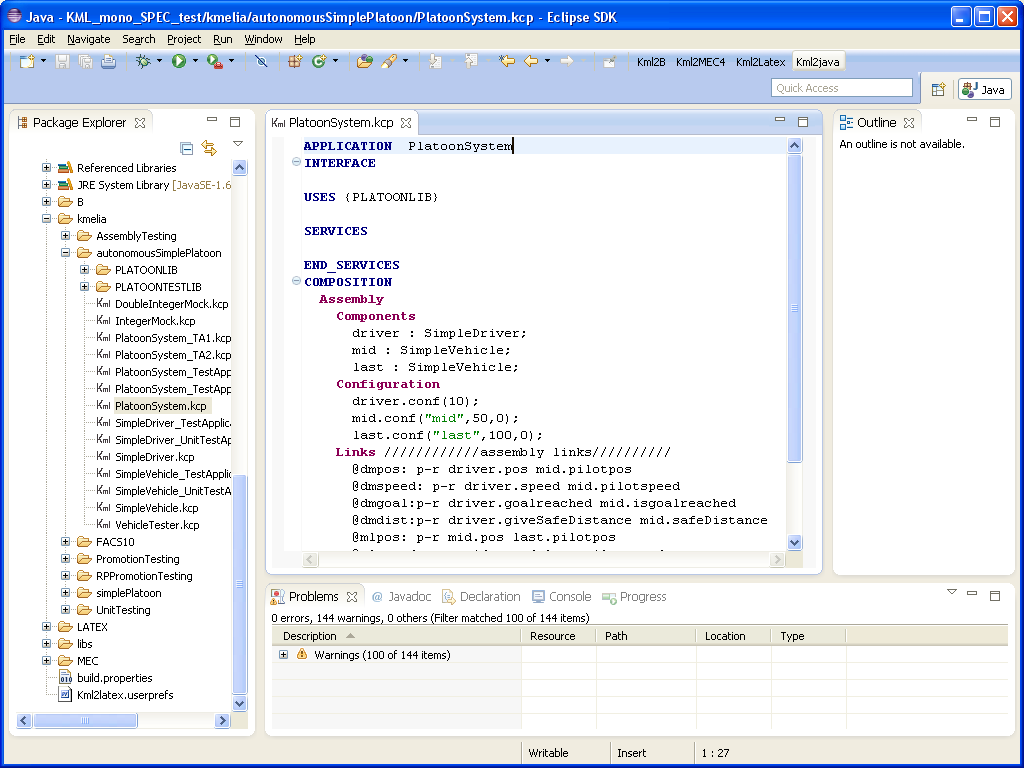Image resolution: width=1024 pixels, height=768 pixels.
Task: Expand the FACS10 folder node
Action: pyautogui.click(x=66, y=542)
